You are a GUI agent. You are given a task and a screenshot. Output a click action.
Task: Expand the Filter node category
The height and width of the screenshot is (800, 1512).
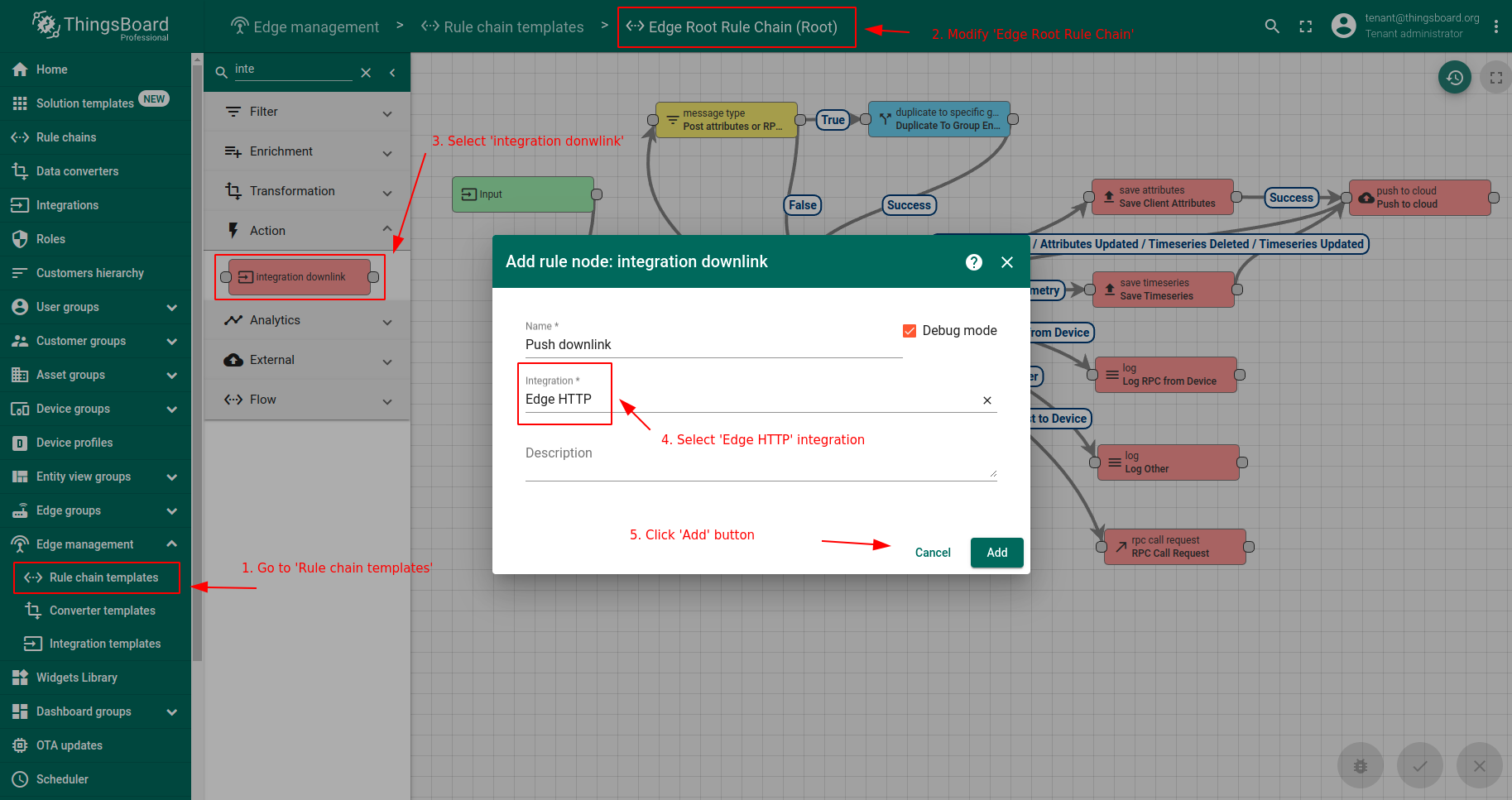307,112
